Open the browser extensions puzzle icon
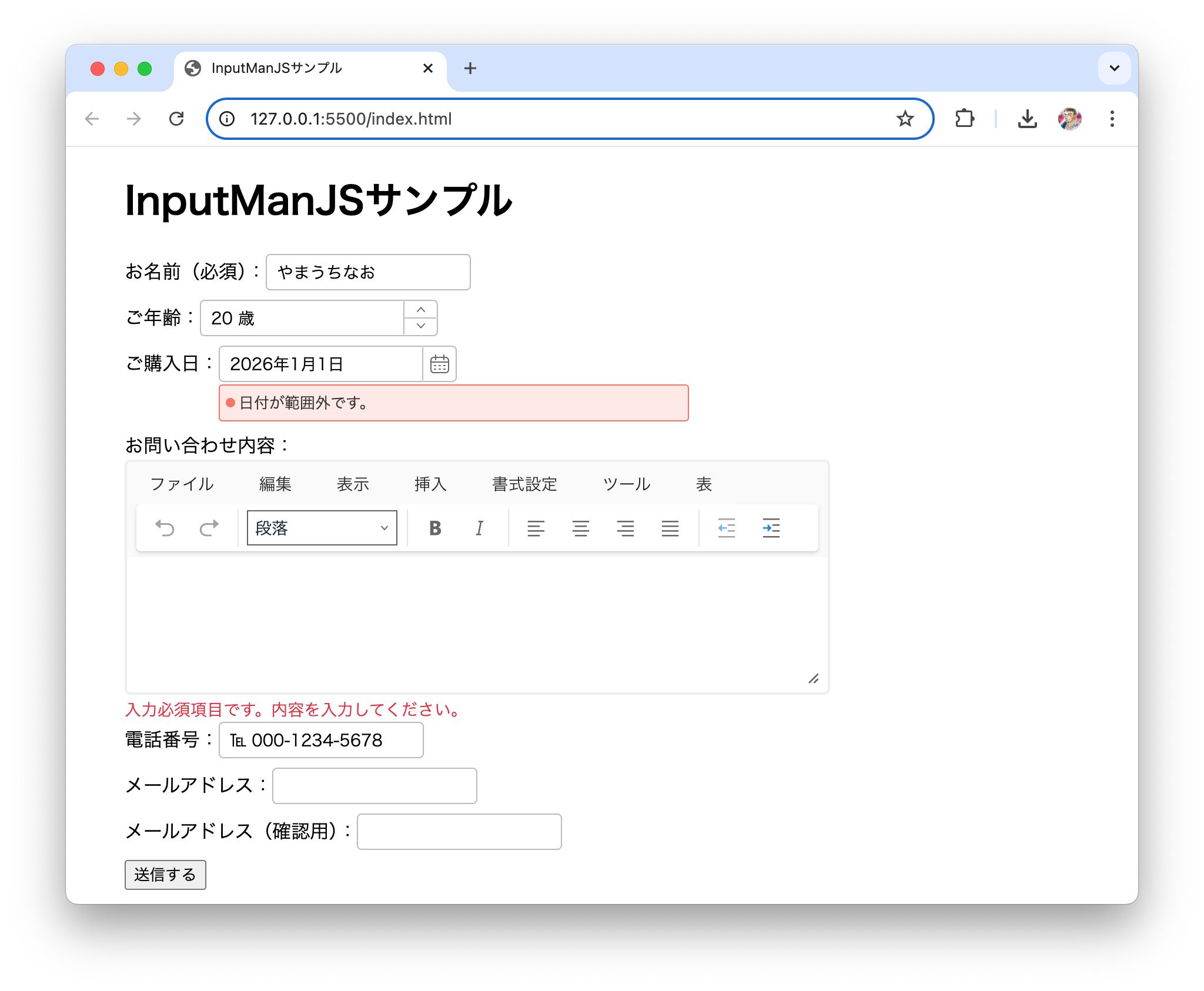 [x=965, y=119]
